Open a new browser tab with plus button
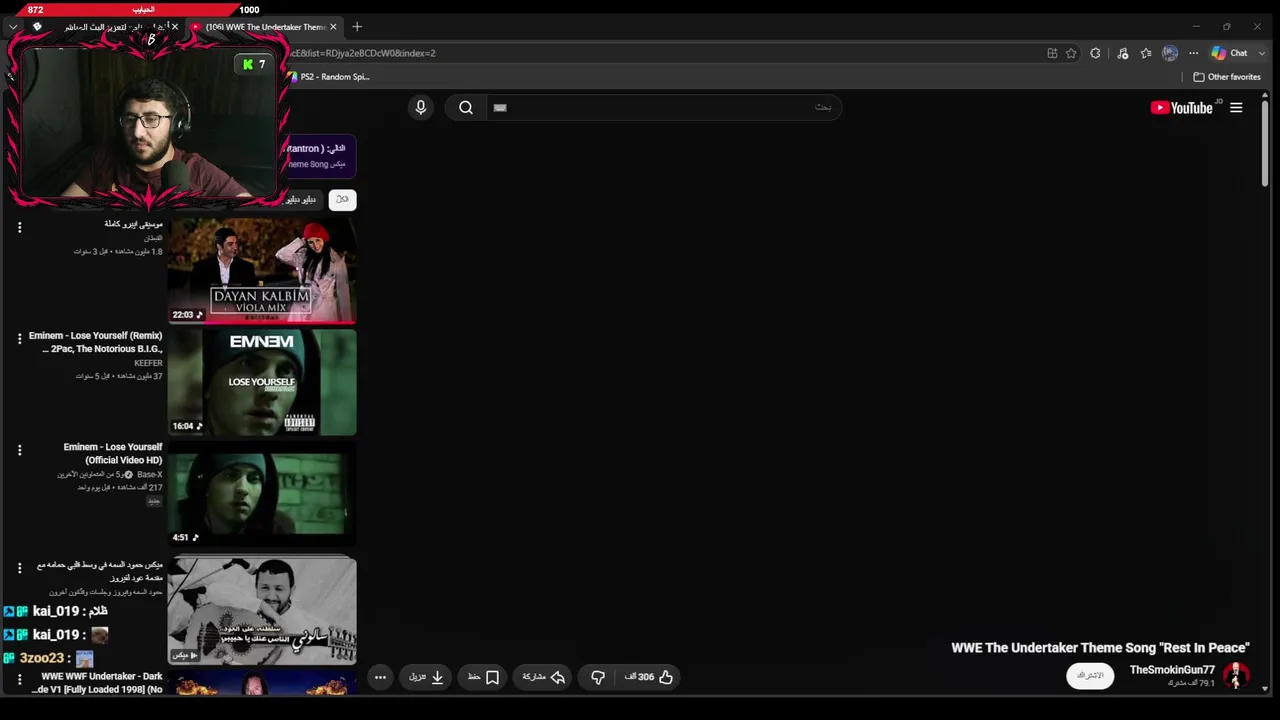Screen dimensions: 1280x720 (x=357, y=27)
